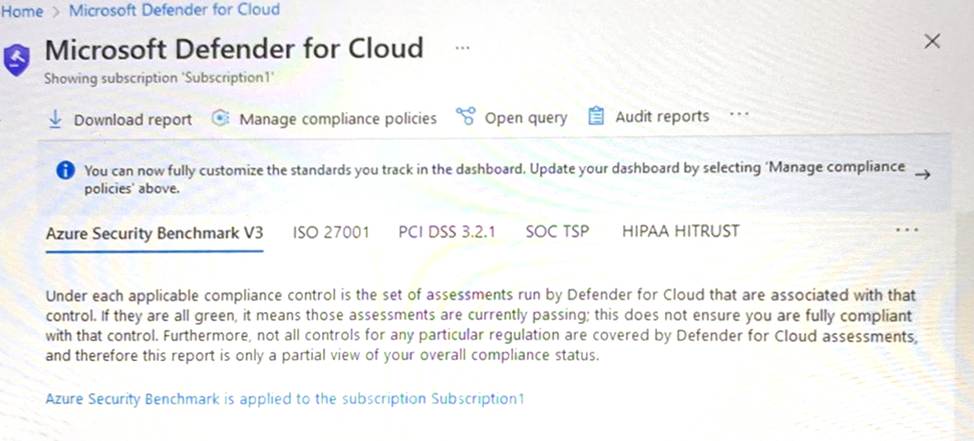This screenshot has width=974, height=441.
Task: Click the Microsoft Defender shield icon
Action: 17,58
